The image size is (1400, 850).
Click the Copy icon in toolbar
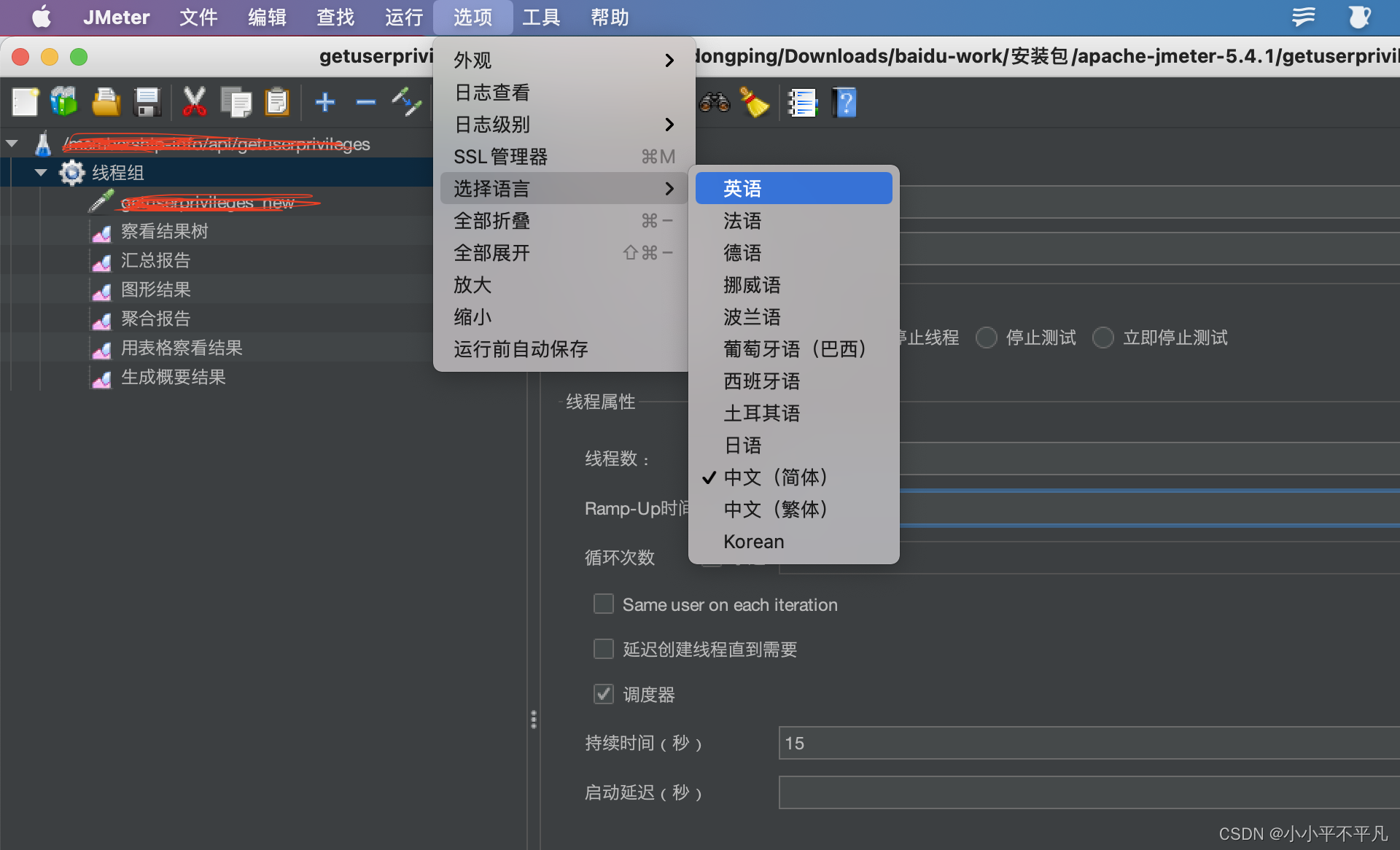pos(236,102)
